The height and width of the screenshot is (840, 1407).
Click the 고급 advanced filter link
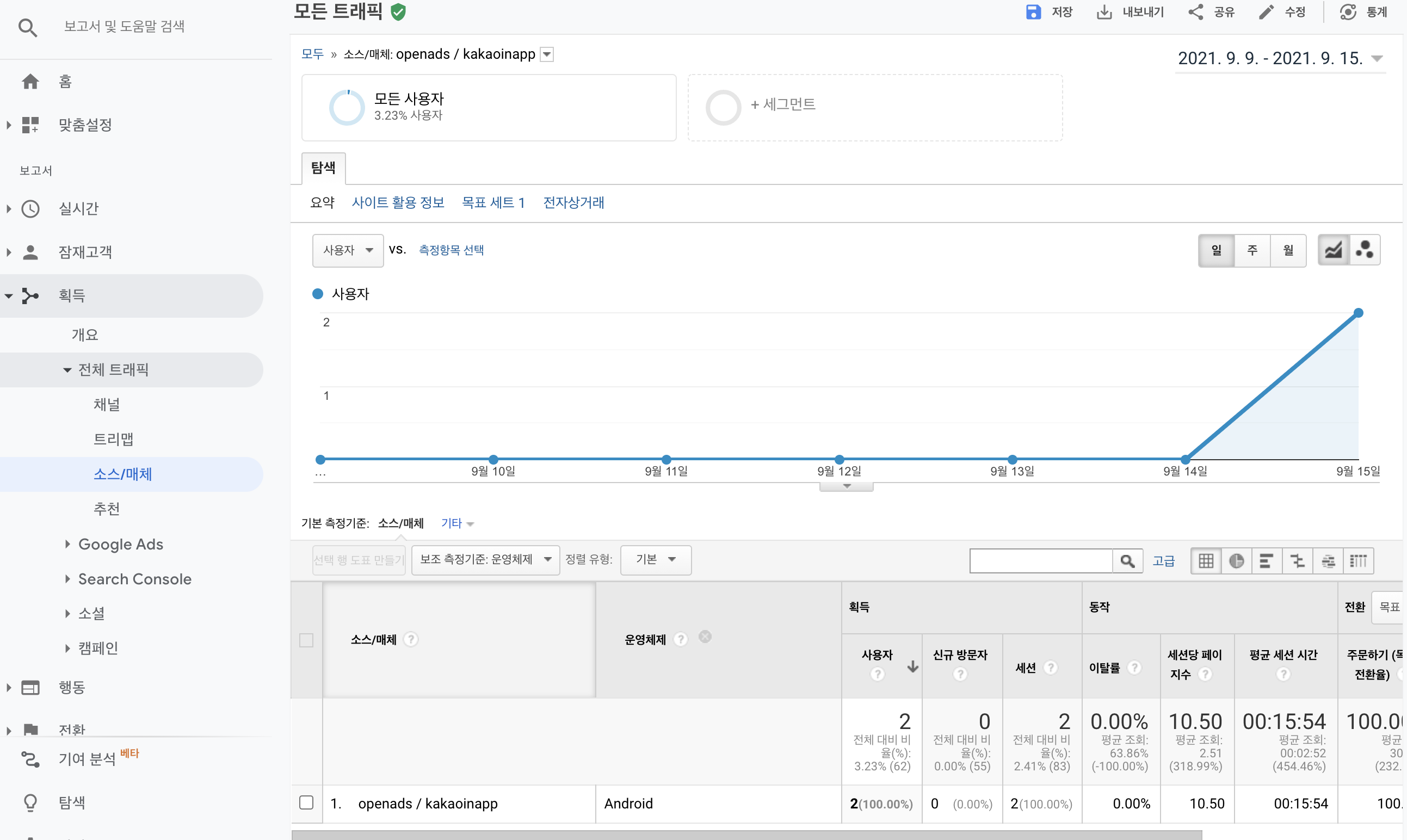(1164, 561)
